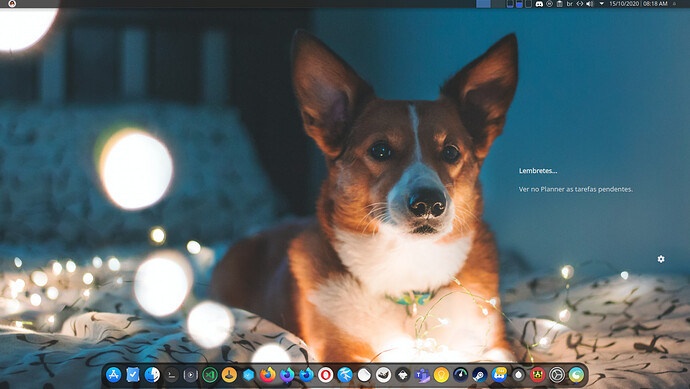Launch Steam from the dock
The width and height of the screenshot is (690, 389).
point(480,374)
